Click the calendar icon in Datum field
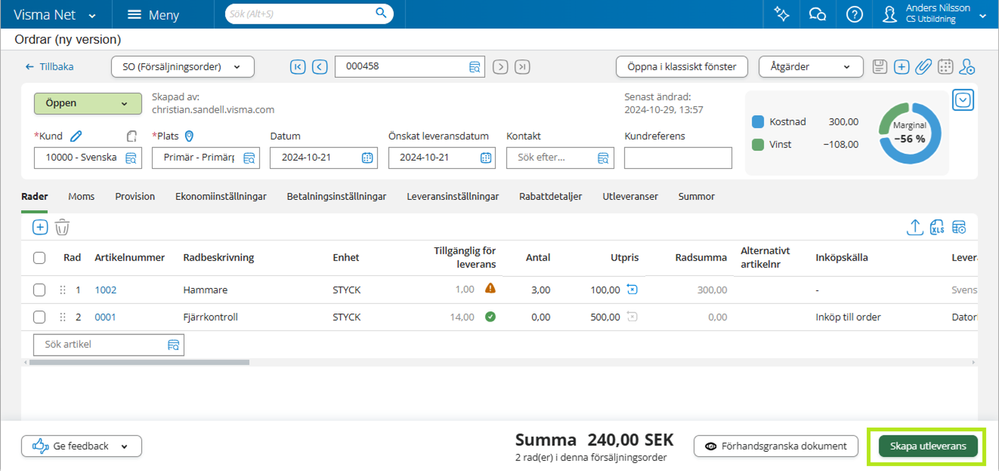Viewport: 999px width, 471px height. pyautogui.click(x=367, y=157)
